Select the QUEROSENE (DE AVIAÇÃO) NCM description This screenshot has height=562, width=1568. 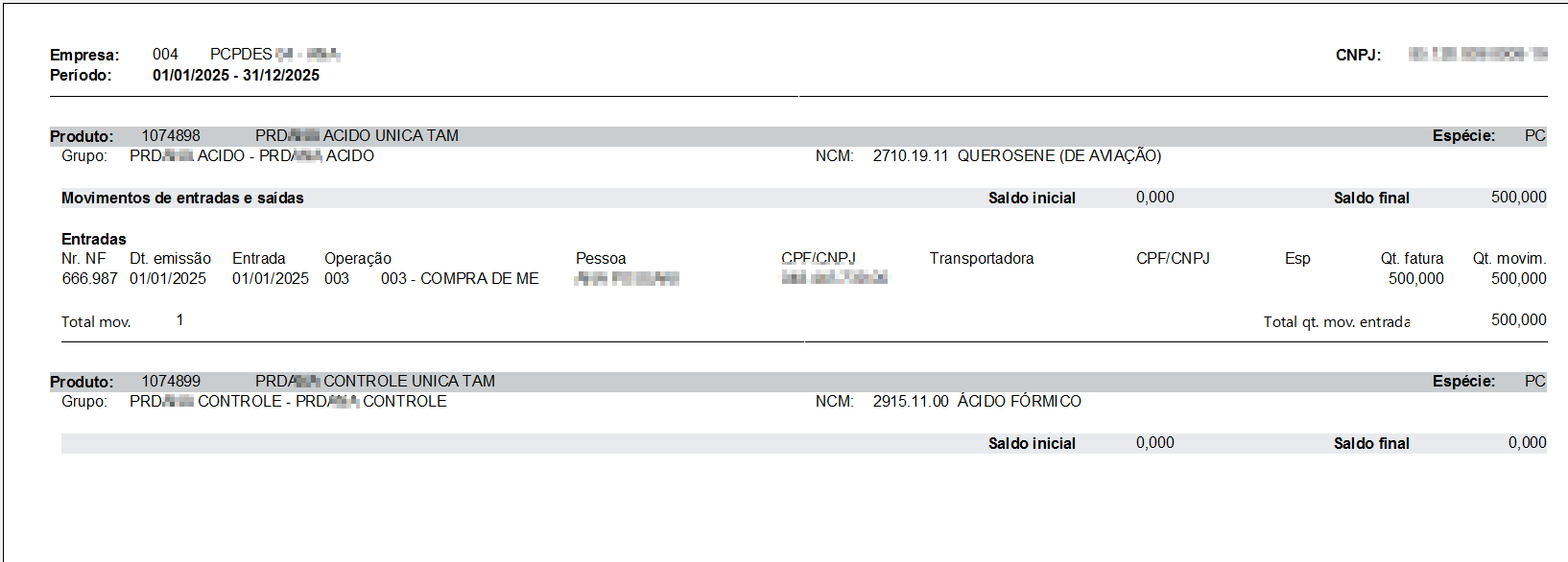pyautogui.click(x=1058, y=155)
